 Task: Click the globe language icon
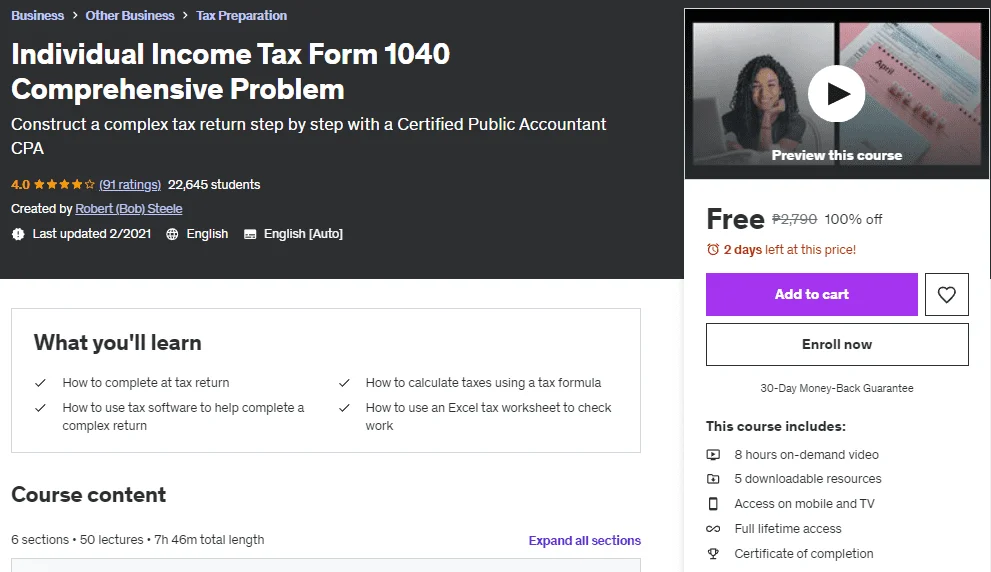click(172, 234)
